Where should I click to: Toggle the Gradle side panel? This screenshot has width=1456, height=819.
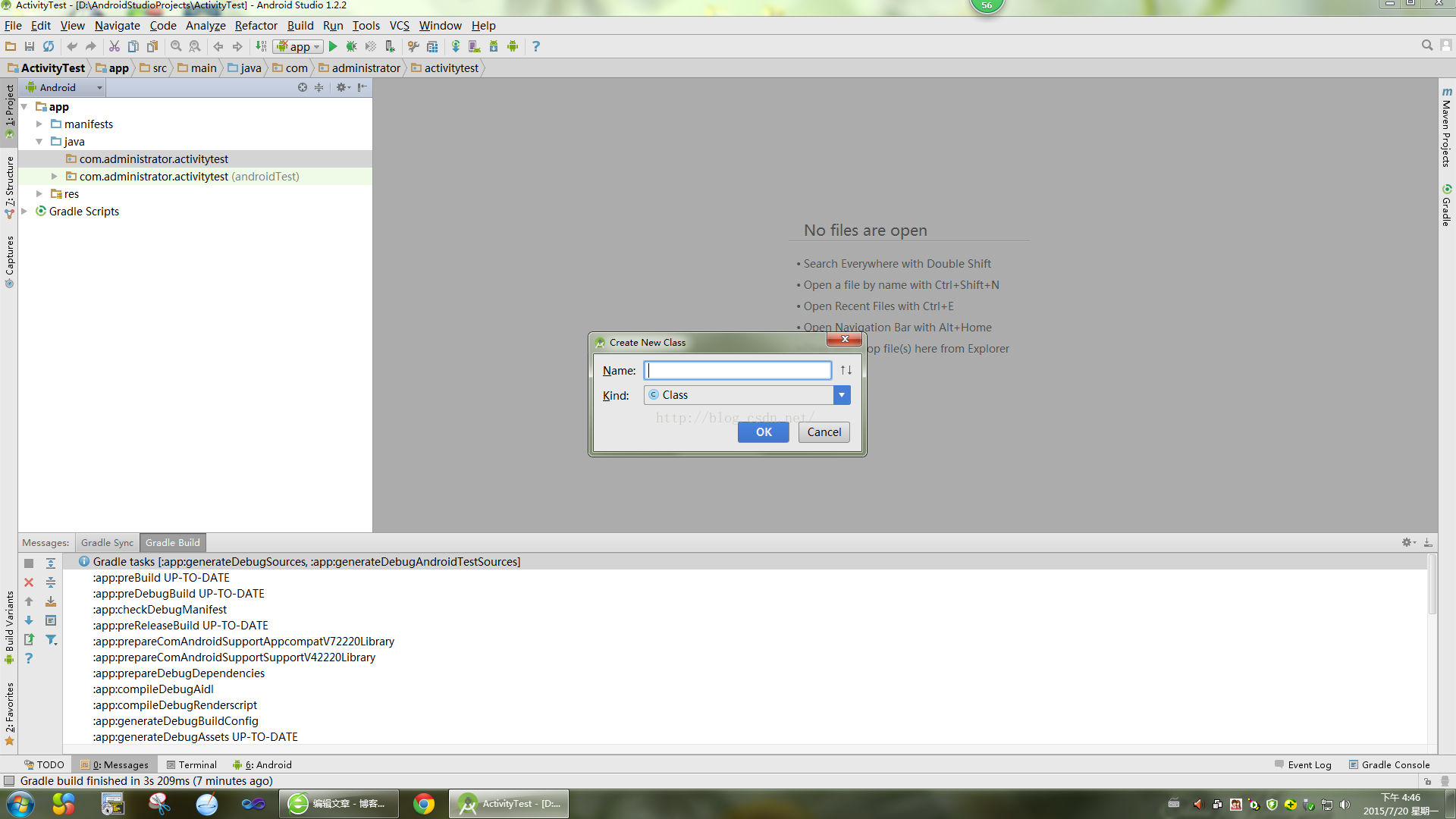click(x=1447, y=205)
